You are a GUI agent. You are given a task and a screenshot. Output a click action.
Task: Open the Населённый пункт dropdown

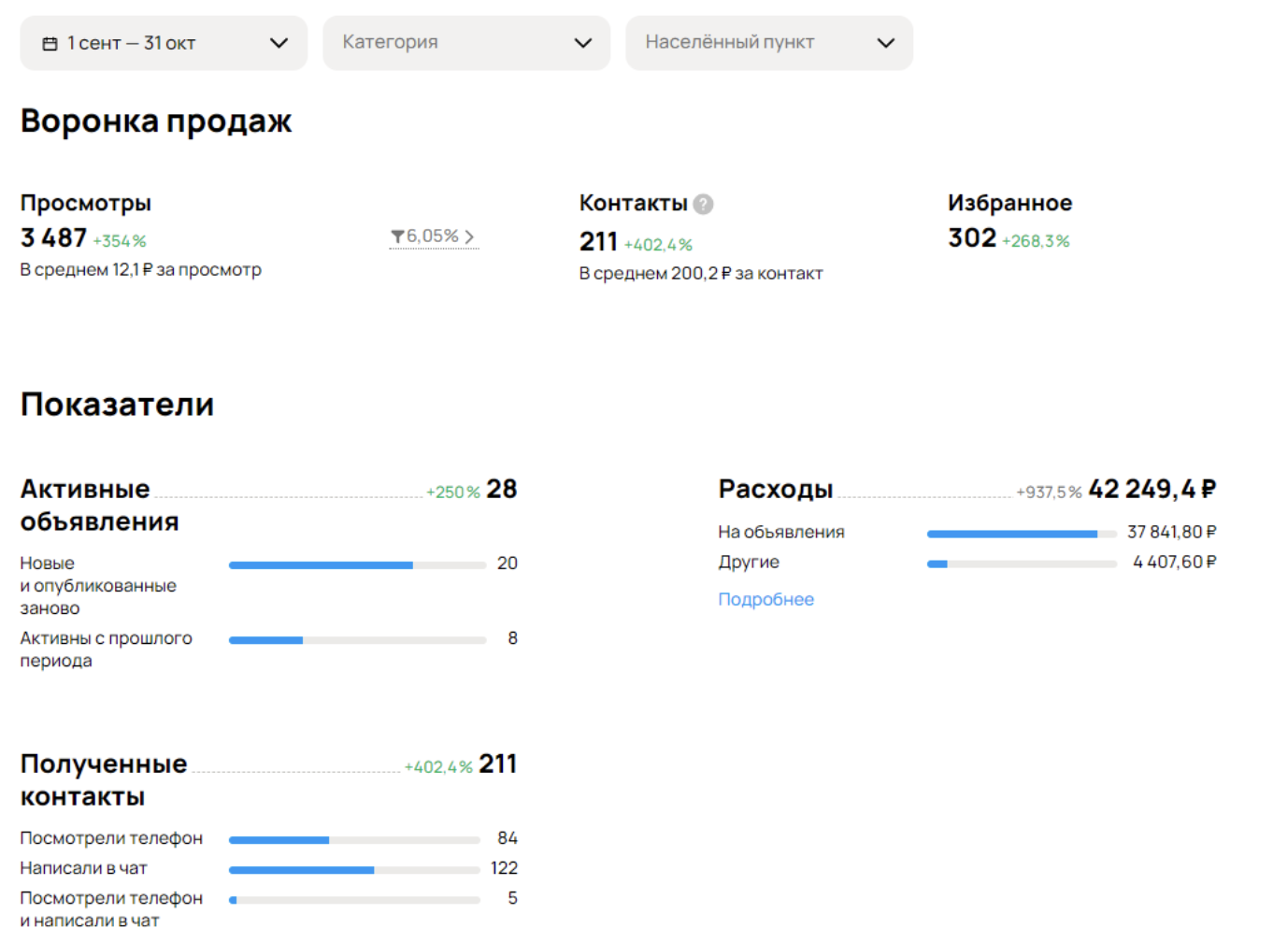pyautogui.click(x=768, y=43)
